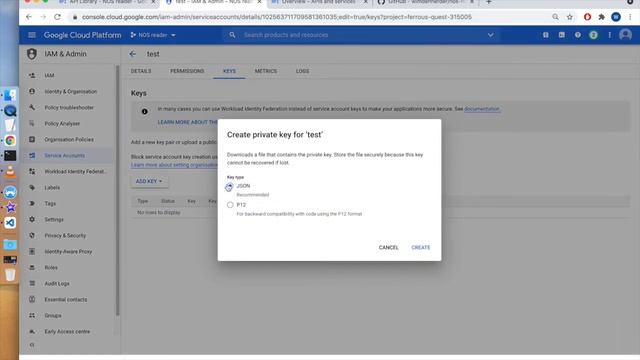Click the Service Accounts sidebar icon
This screenshot has height=360, width=640.
(32, 156)
